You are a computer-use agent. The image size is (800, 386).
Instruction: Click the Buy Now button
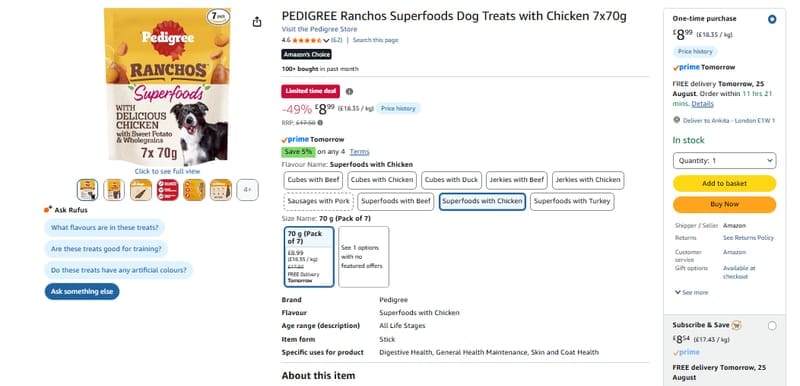pyautogui.click(x=724, y=204)
